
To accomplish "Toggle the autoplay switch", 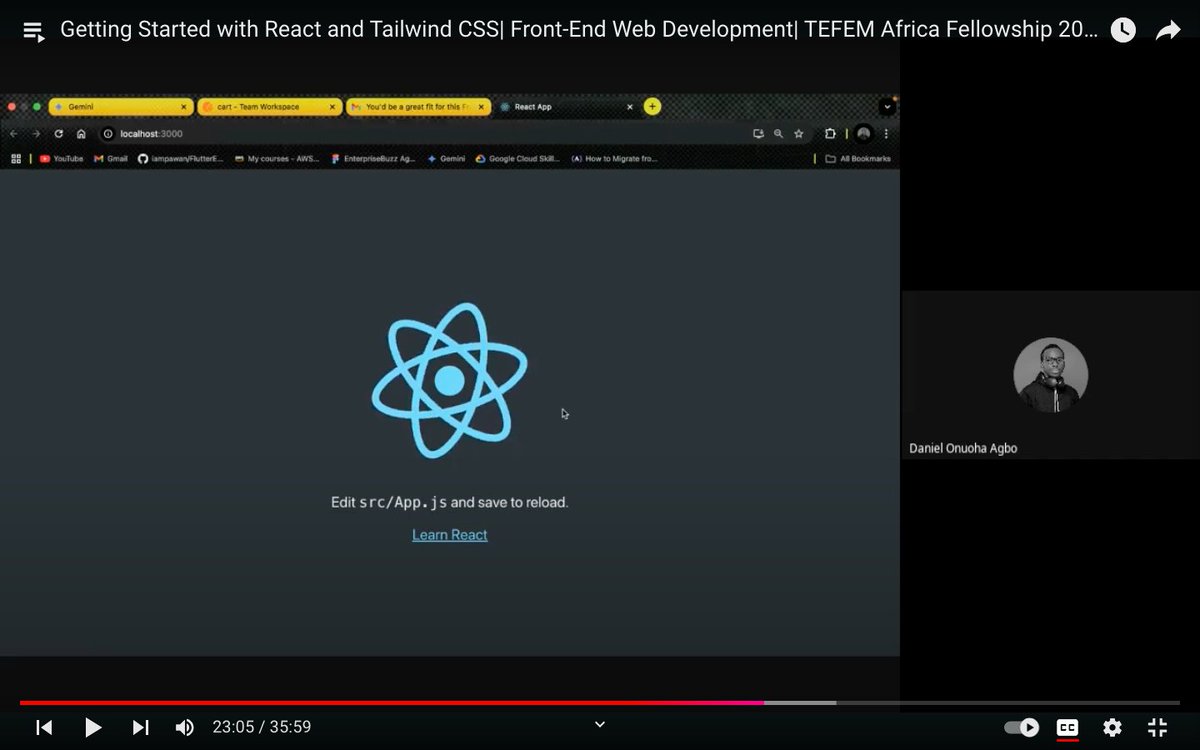I will [1021, 727].
